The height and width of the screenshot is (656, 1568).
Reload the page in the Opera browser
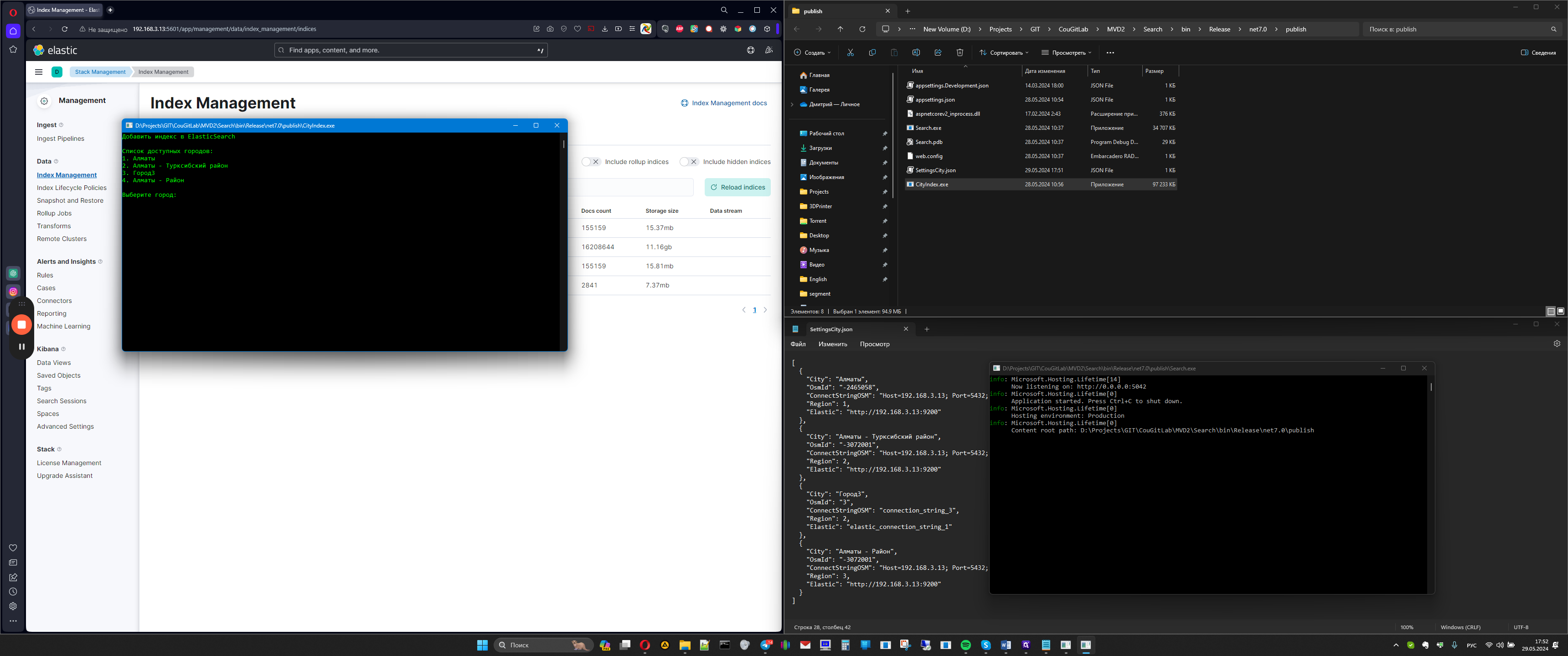65,29
